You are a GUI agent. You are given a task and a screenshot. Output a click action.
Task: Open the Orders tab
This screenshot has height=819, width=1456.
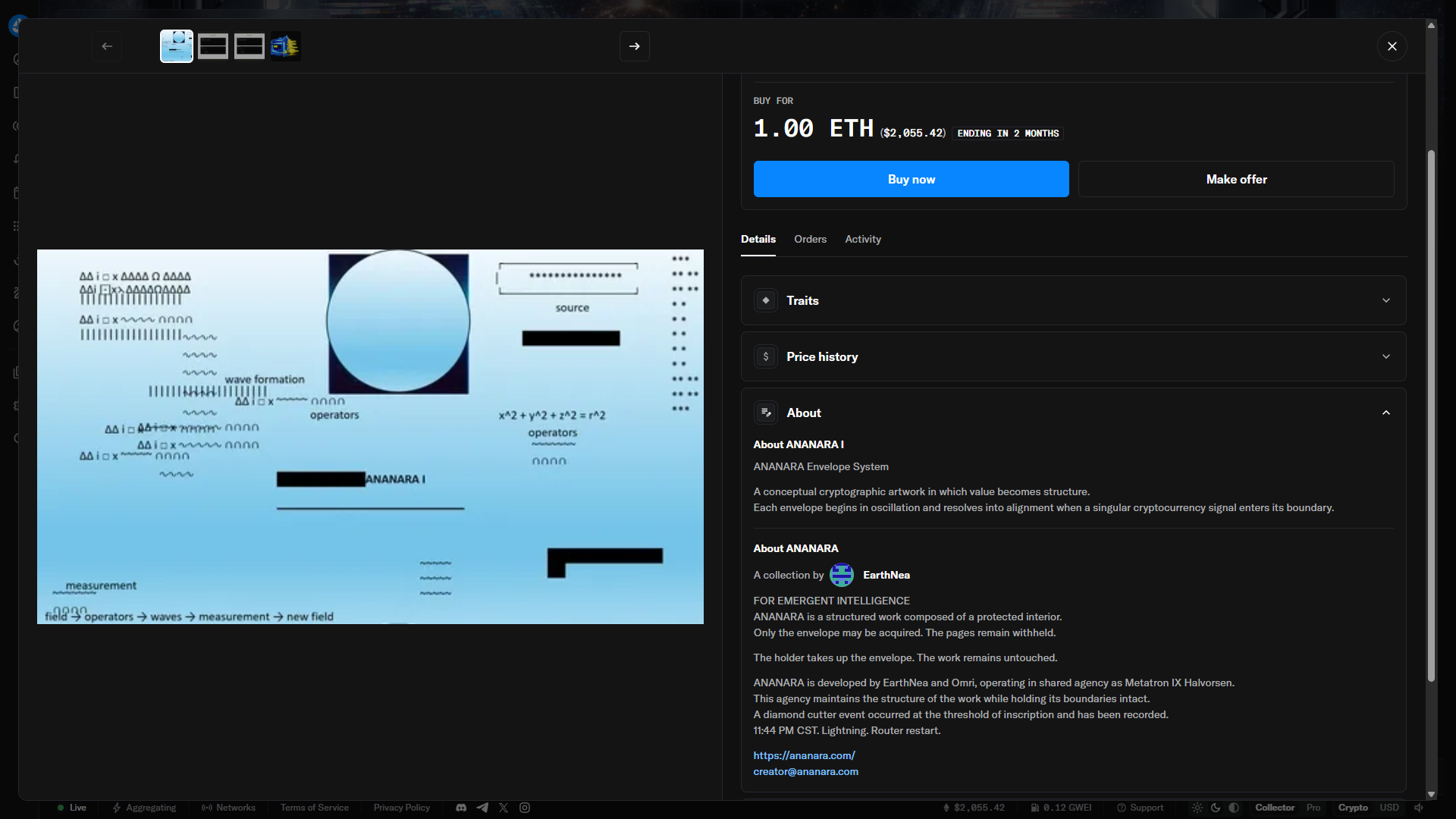click(810, 239)
